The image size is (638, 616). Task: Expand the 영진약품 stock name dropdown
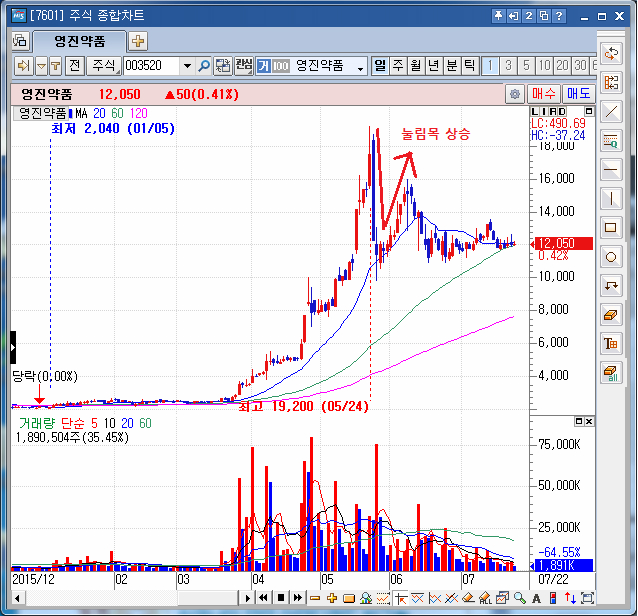360,66
